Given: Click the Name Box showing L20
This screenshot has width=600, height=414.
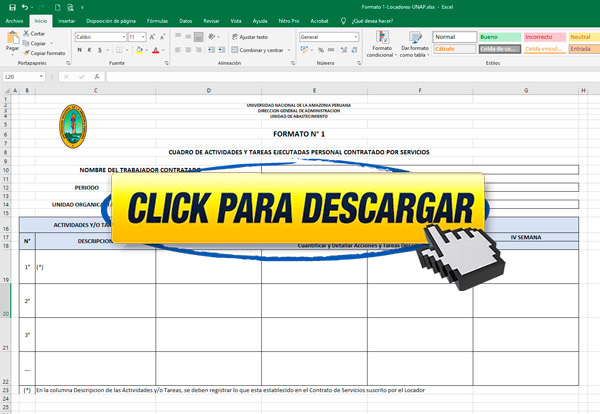Looking at the screenshot, I should [x=25, y=76].
